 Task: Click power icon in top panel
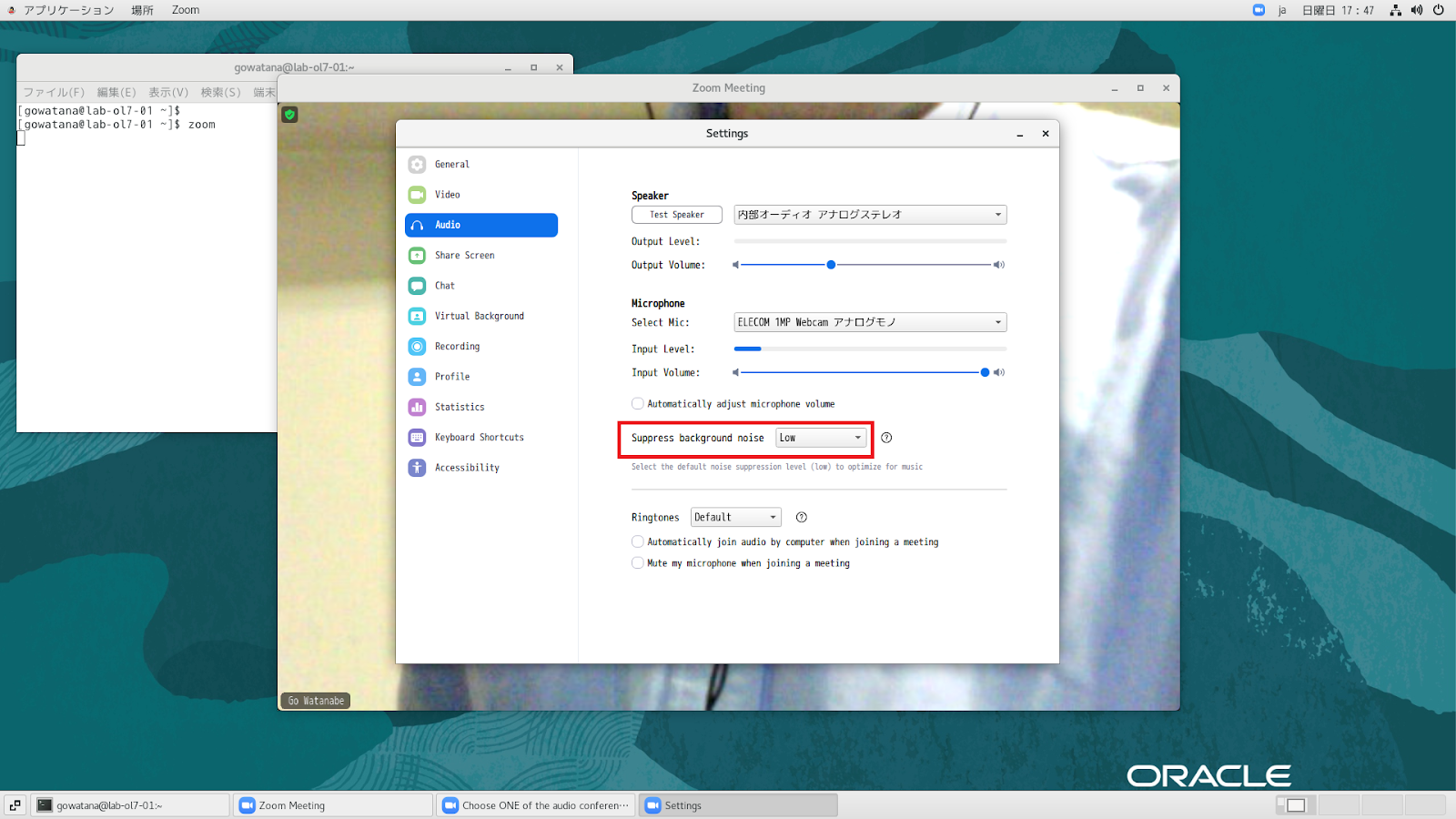(x=1439, y=10)
